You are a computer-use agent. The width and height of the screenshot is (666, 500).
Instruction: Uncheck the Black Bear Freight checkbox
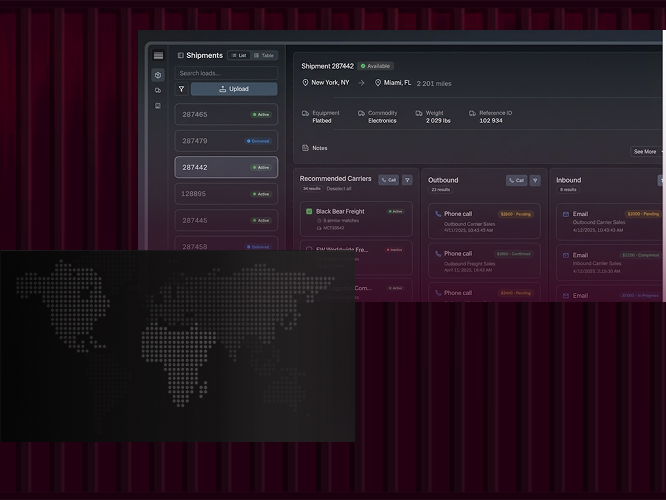click(309, 211)
